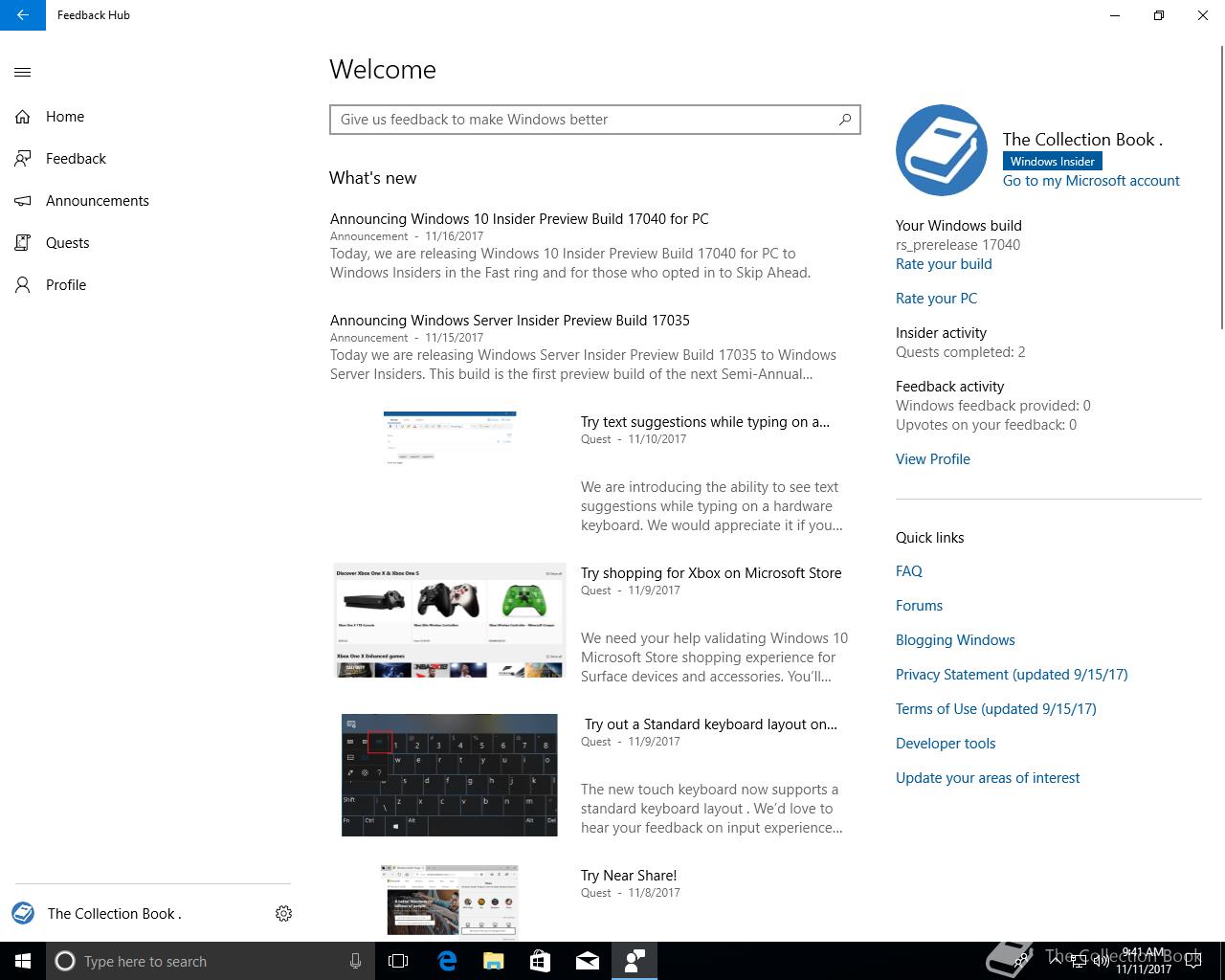Click the Announcements megaphone icon

23,201
